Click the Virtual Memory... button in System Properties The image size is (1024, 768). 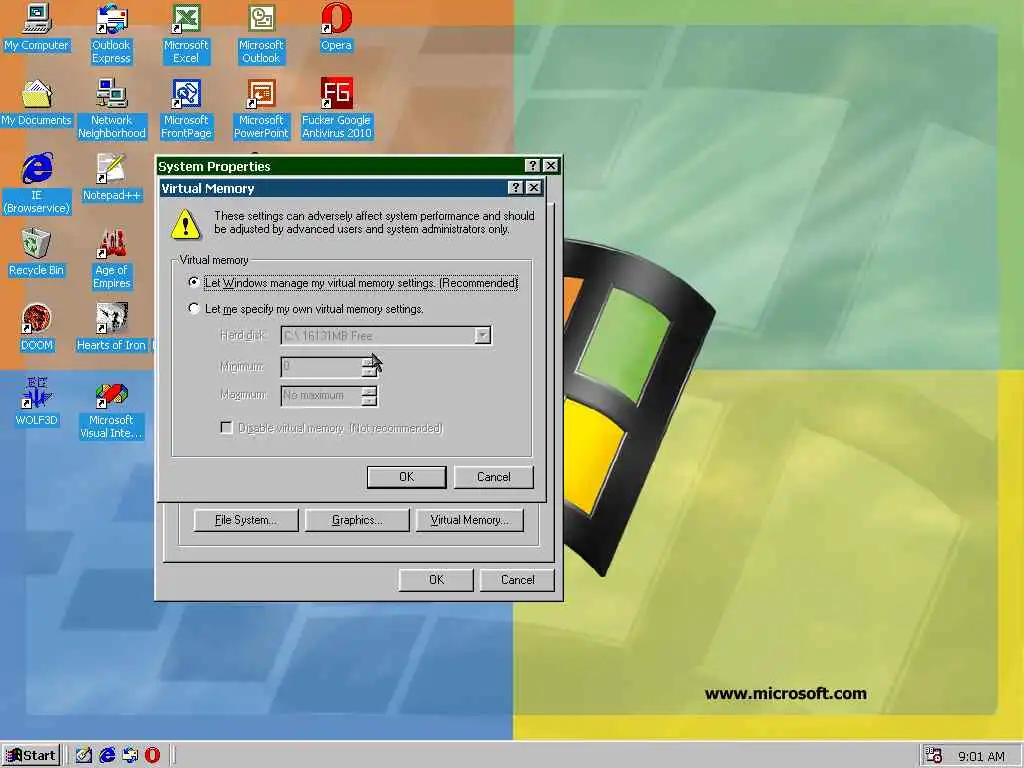coord(470,520)
